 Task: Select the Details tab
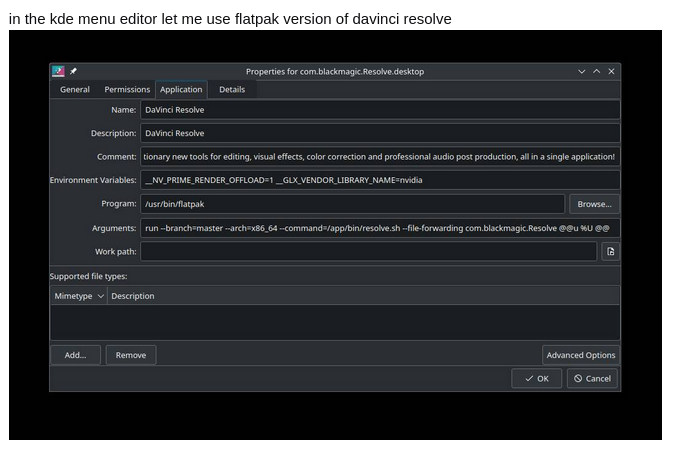coord(232,89)
